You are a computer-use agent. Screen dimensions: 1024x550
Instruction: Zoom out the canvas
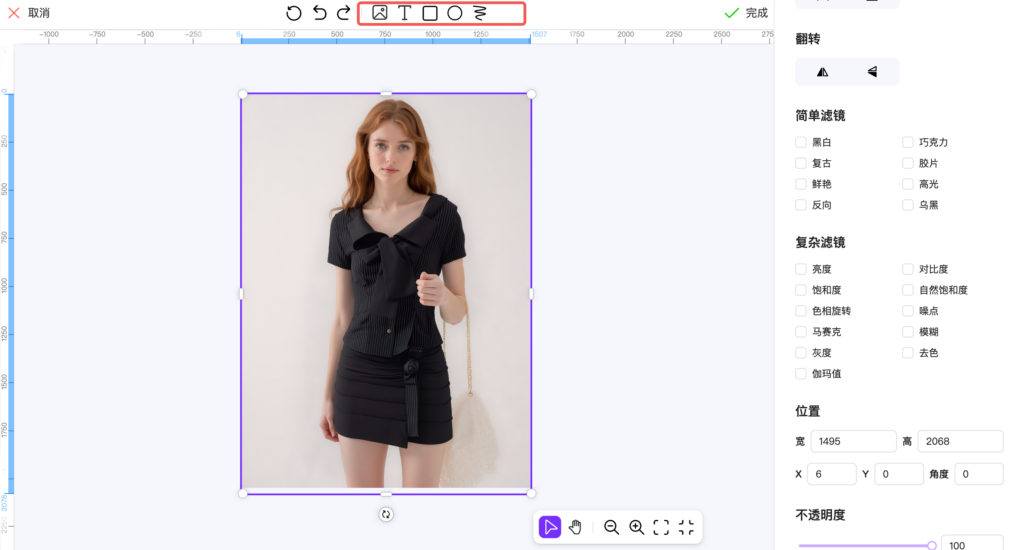click(611, 527)
